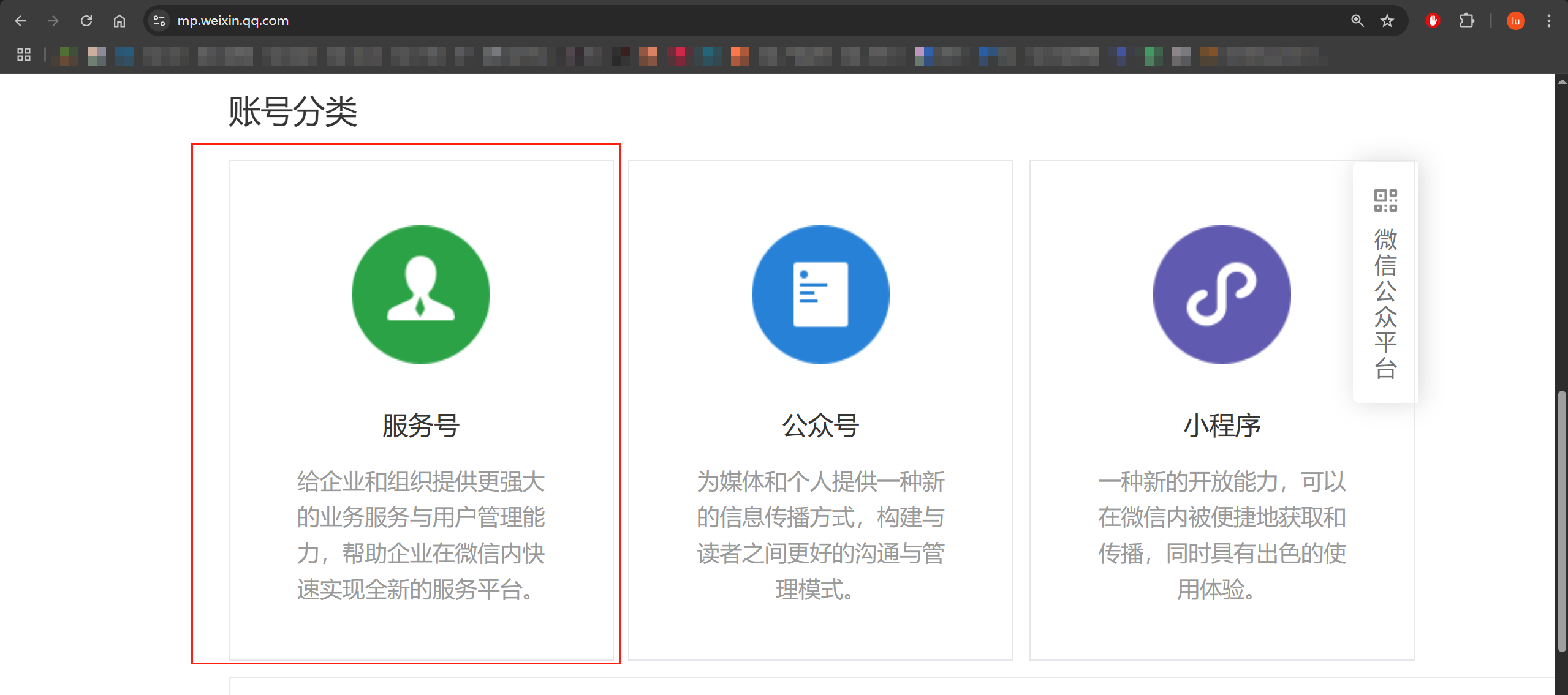Click the vertical 微信公众平台 label
The image size is (1568, 695).
click(1385, 303)
